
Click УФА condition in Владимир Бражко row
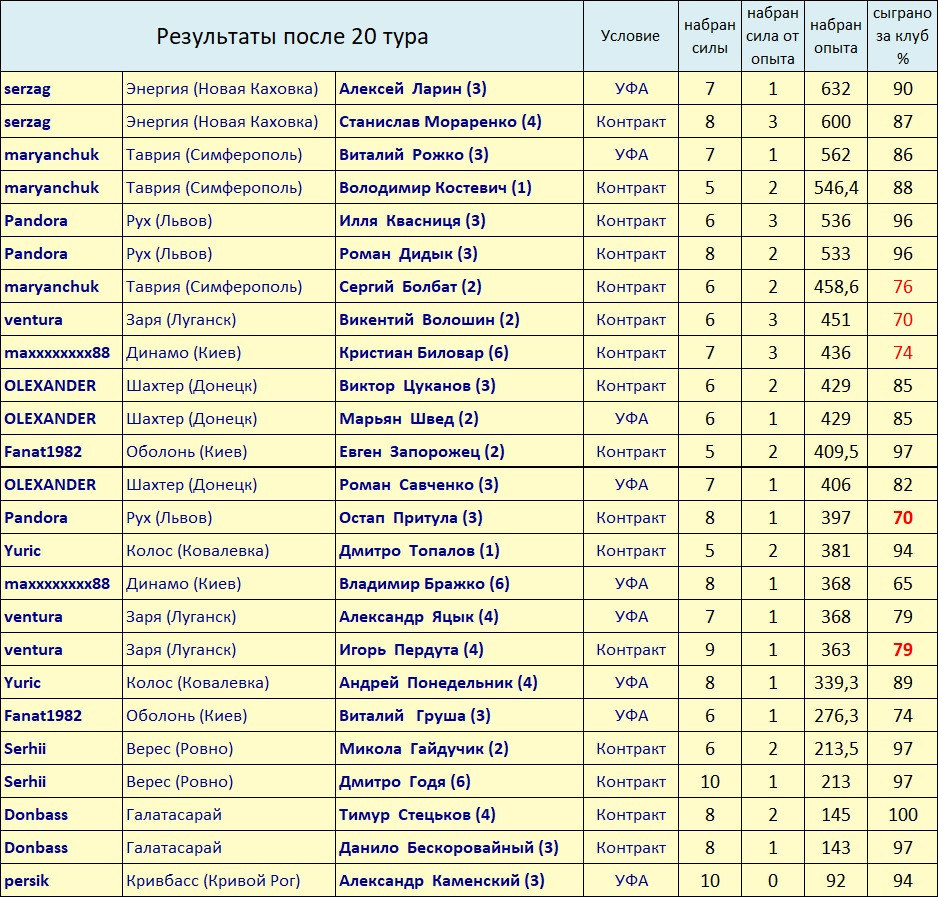pos(631,583)
